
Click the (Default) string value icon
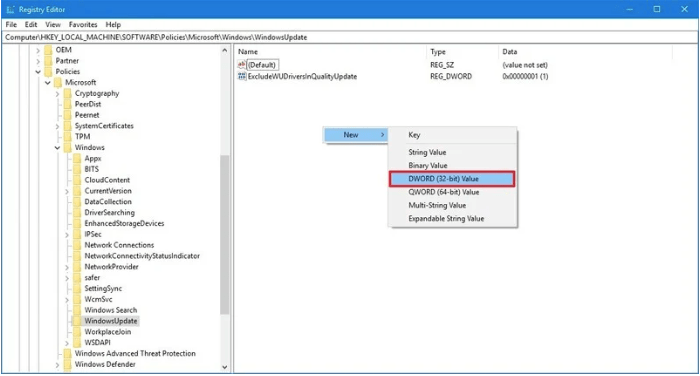[x=242, y=65]
